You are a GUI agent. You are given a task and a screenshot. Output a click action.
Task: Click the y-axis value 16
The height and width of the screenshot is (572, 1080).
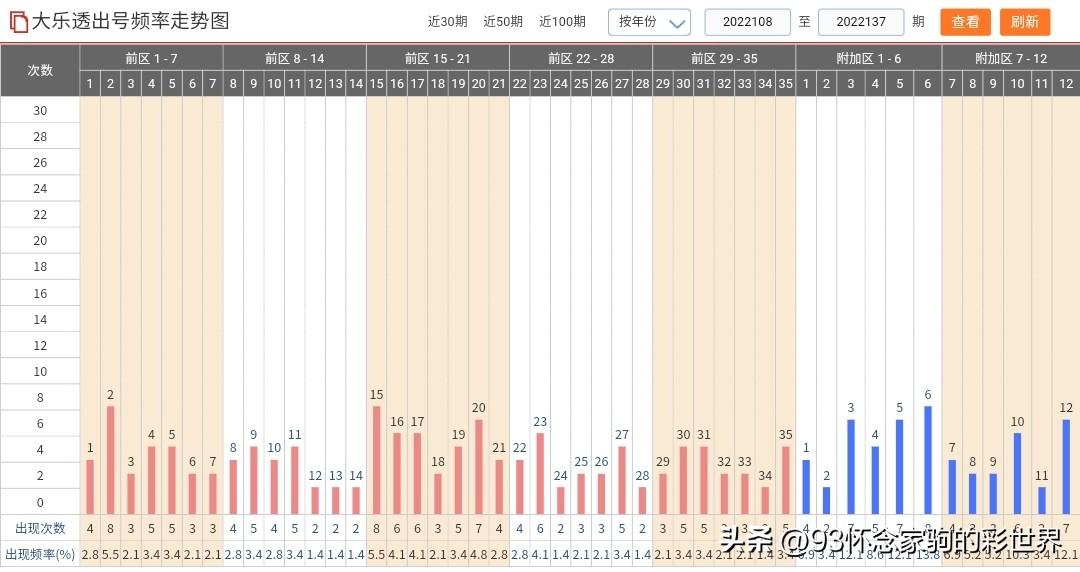tap(40, 294)
